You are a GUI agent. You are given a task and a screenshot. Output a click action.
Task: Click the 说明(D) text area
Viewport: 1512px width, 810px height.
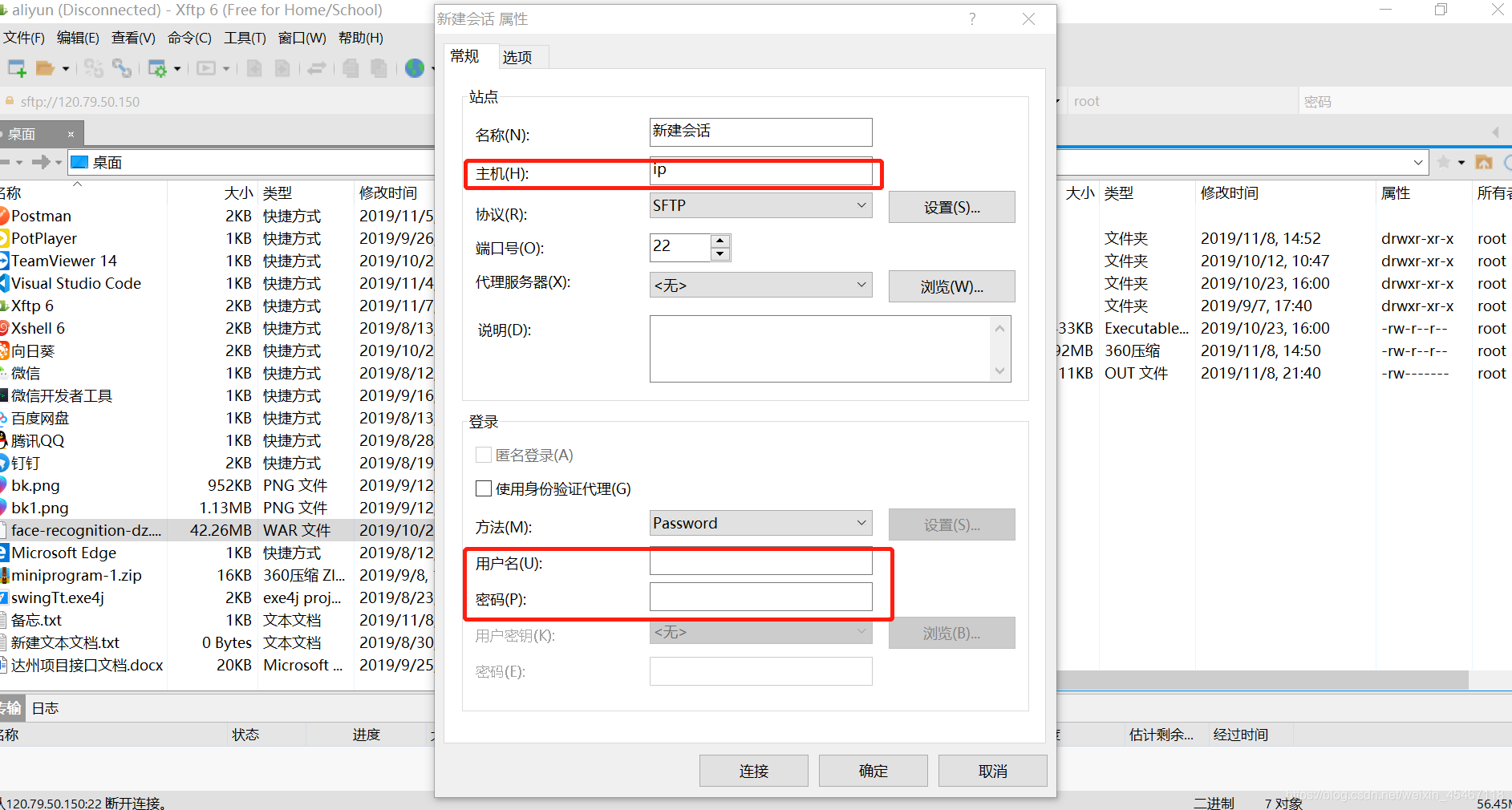(820, 349)
